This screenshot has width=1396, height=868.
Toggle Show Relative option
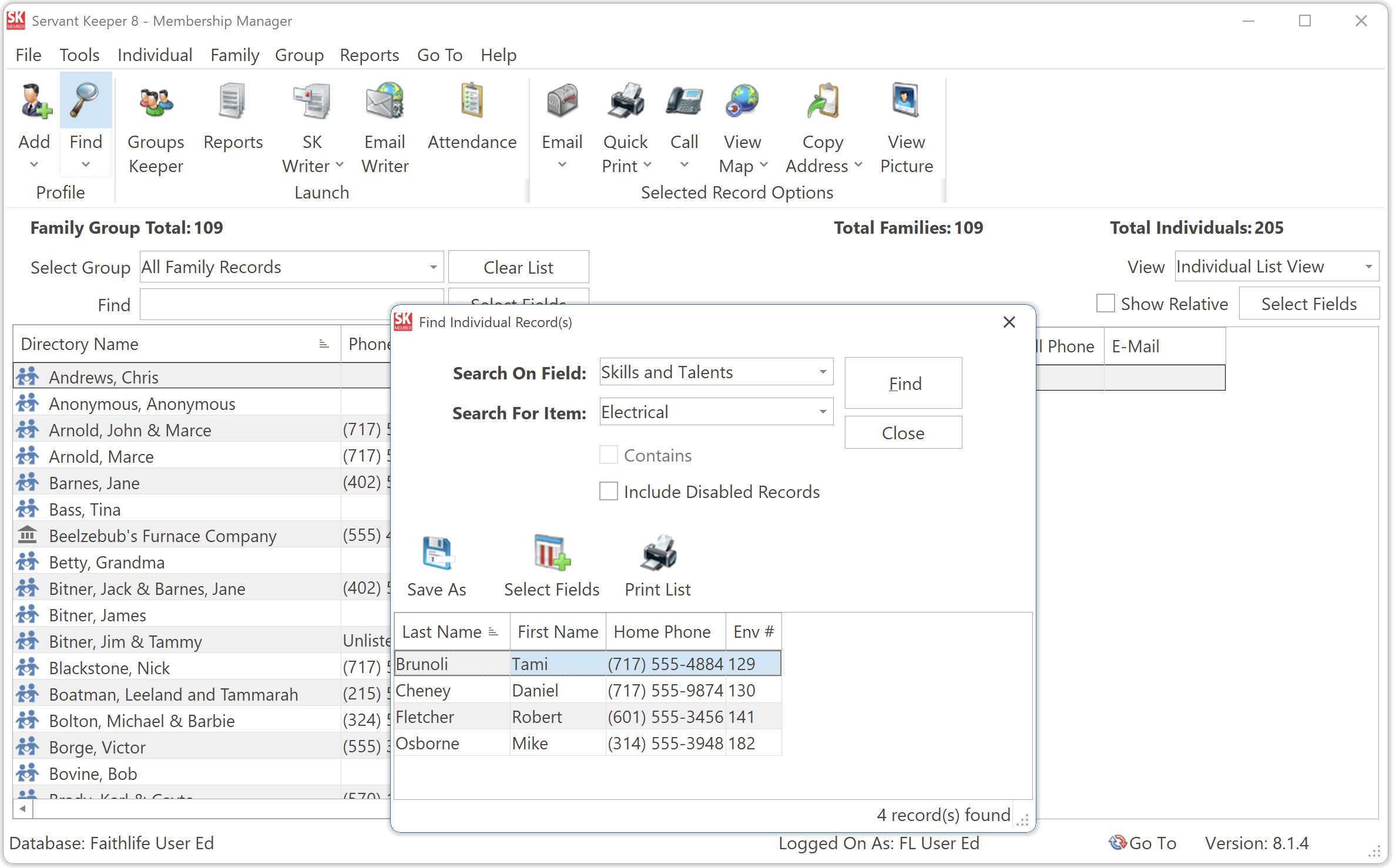(x=1105, y=303)
